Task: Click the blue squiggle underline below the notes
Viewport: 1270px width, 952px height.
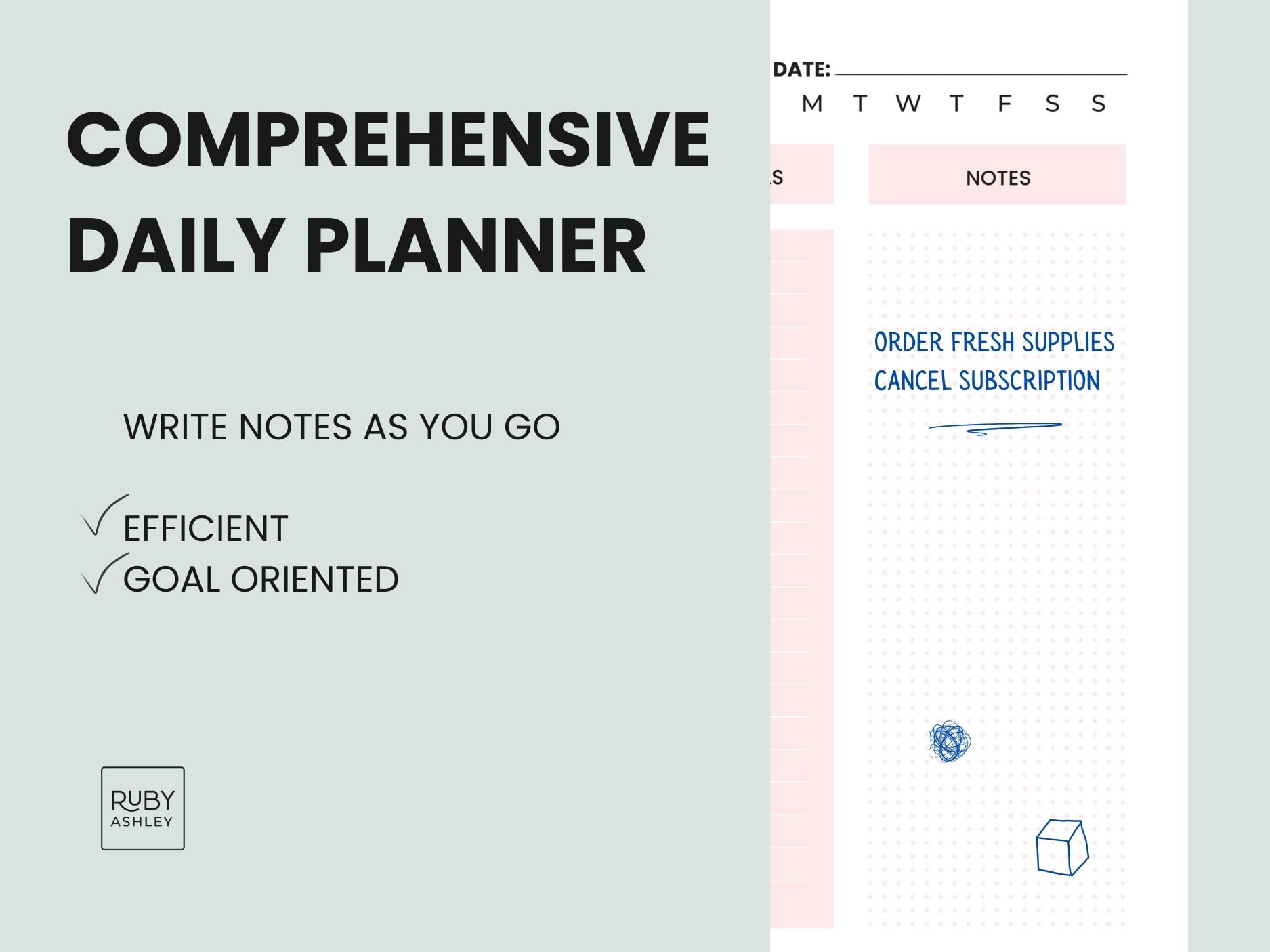Action: click(x=994, y=428)
